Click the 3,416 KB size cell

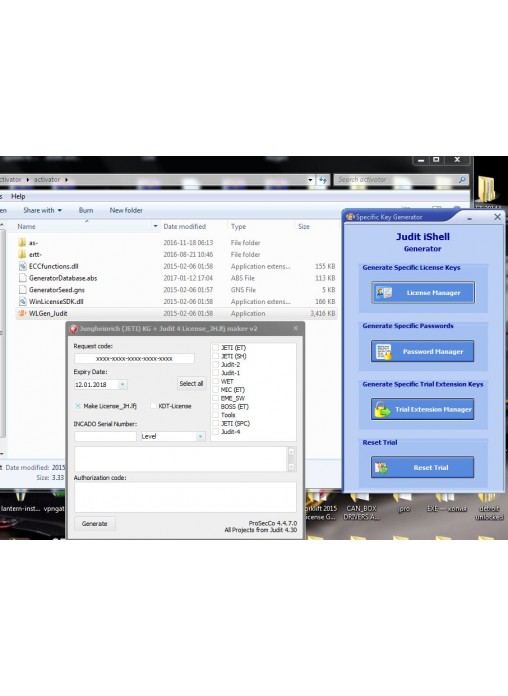(x=323, y=313)
